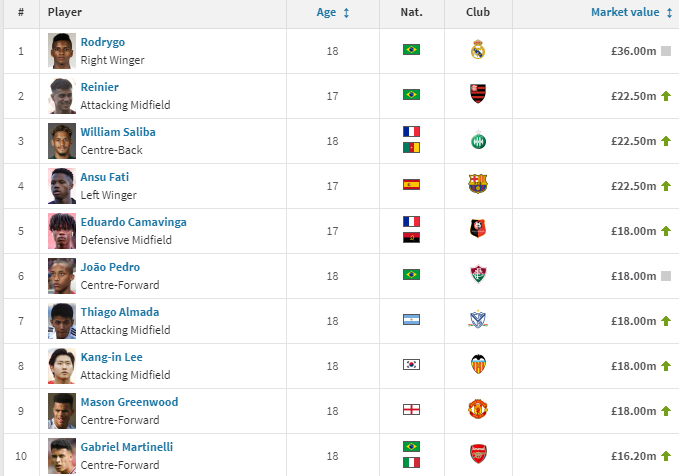Click Ansu Fati's portrait thumbnail
Screen dimensions: 679x476
(x=62, y=186)
